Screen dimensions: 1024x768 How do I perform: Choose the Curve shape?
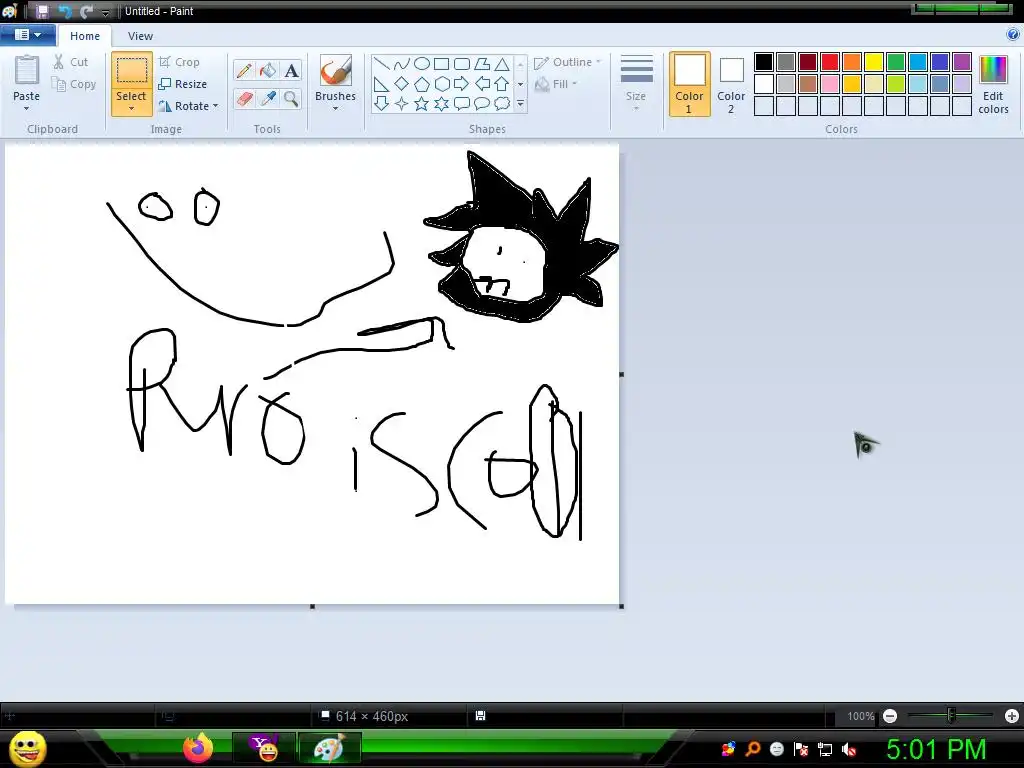[x=402, y=63]
